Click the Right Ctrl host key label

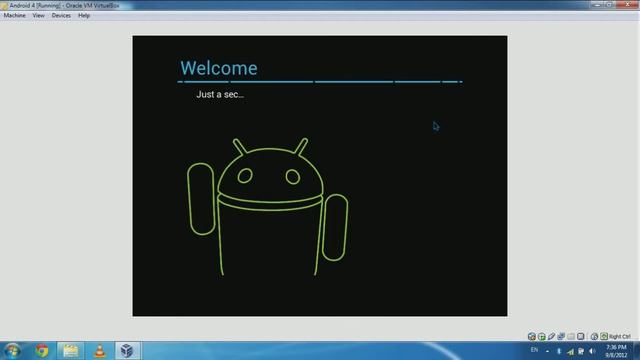[620, 337]
